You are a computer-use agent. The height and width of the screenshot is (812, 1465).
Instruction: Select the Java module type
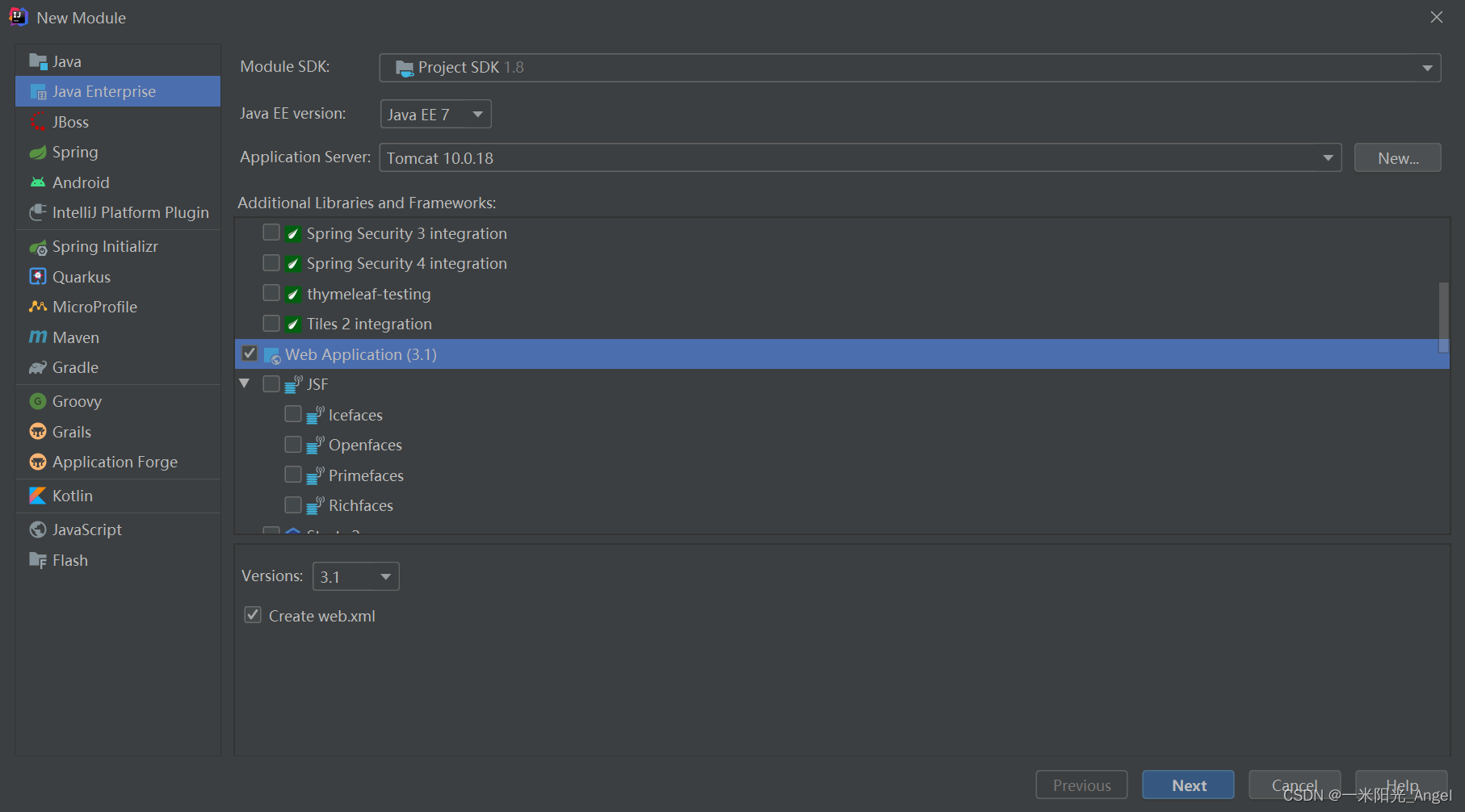coord(118,61)
